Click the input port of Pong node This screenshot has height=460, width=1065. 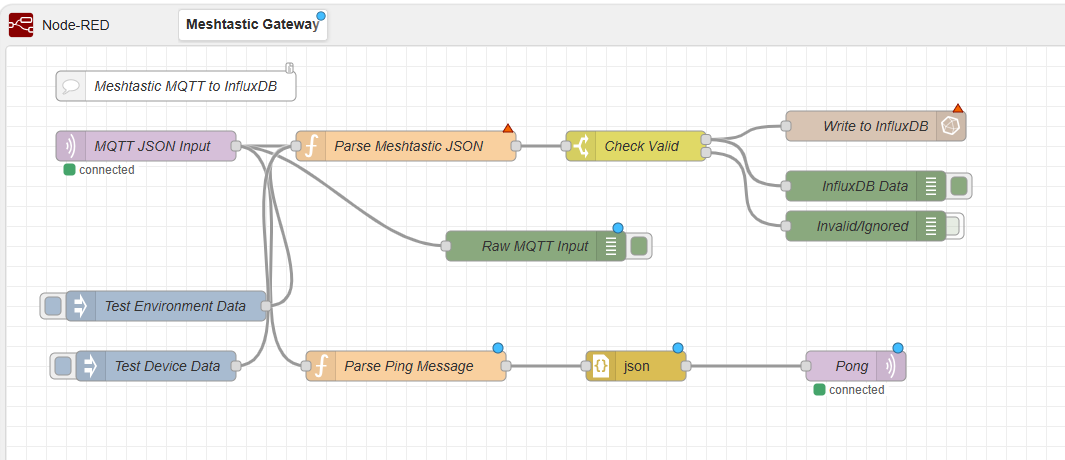(x=807, y=366)
